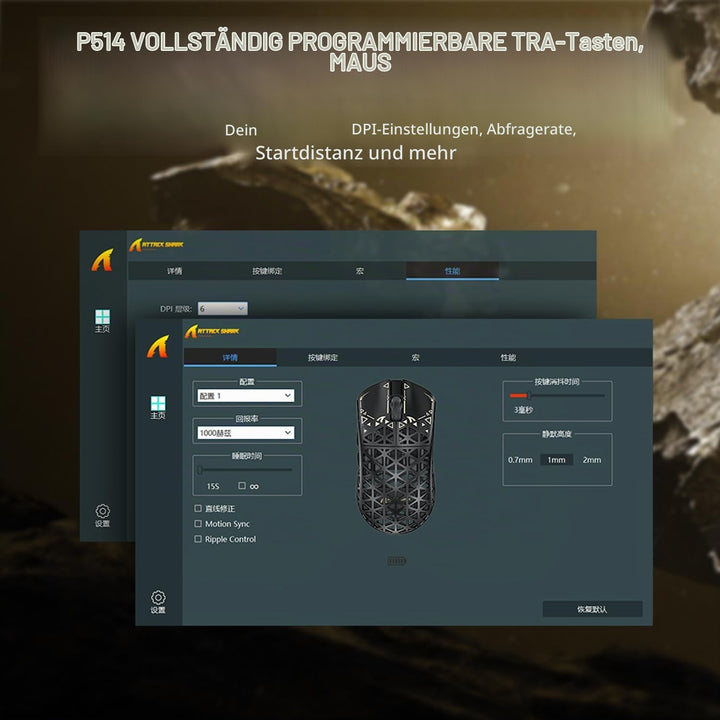Switch to the 按键绑定 tab in the back window
This screenshot has height=720, width=720.
pyautogui.click(x=267, y=271)
